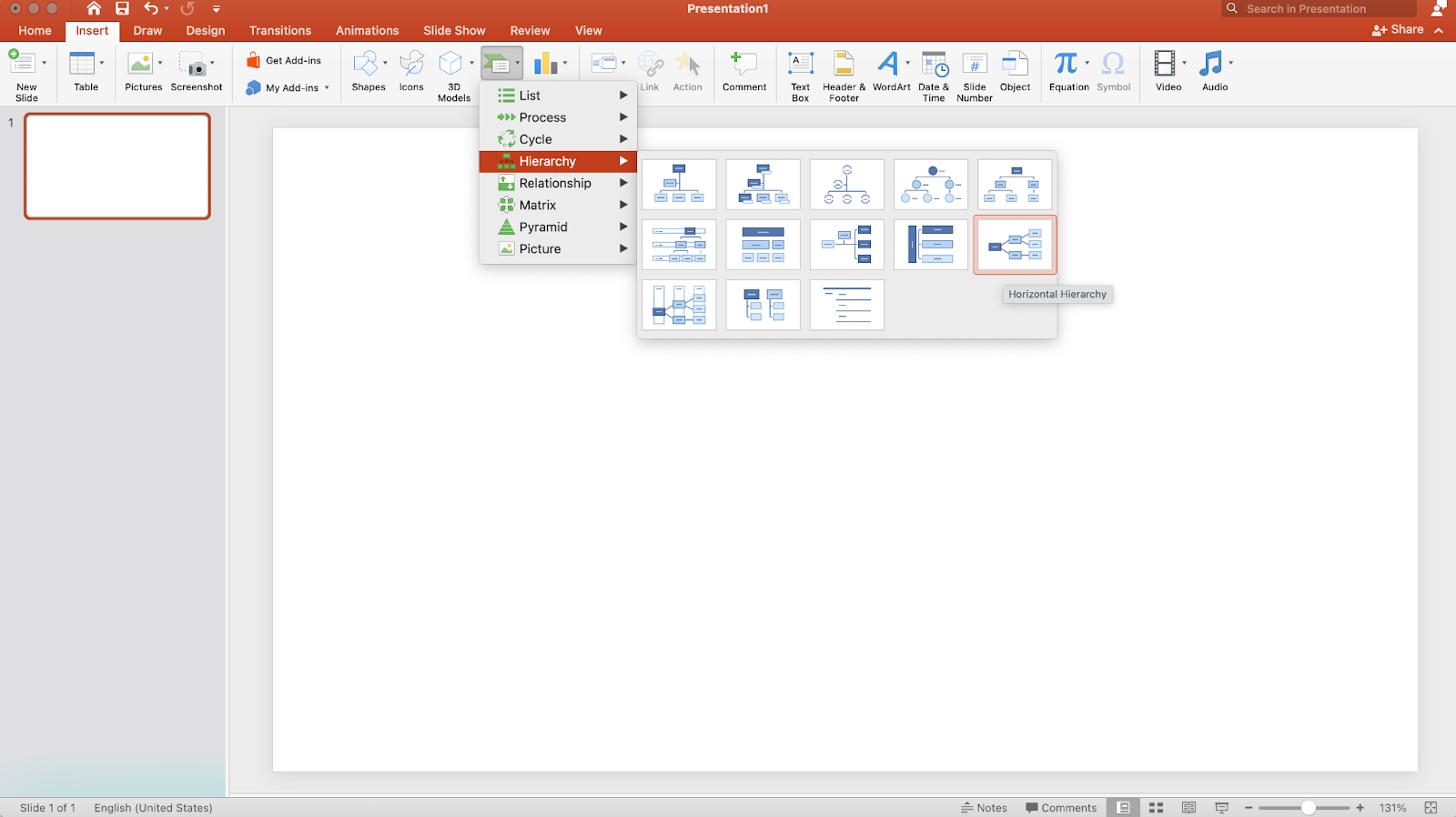The width and height of the screenshot is (1456, 817).
Task: Insert a Video
Action: point(1168,71)
